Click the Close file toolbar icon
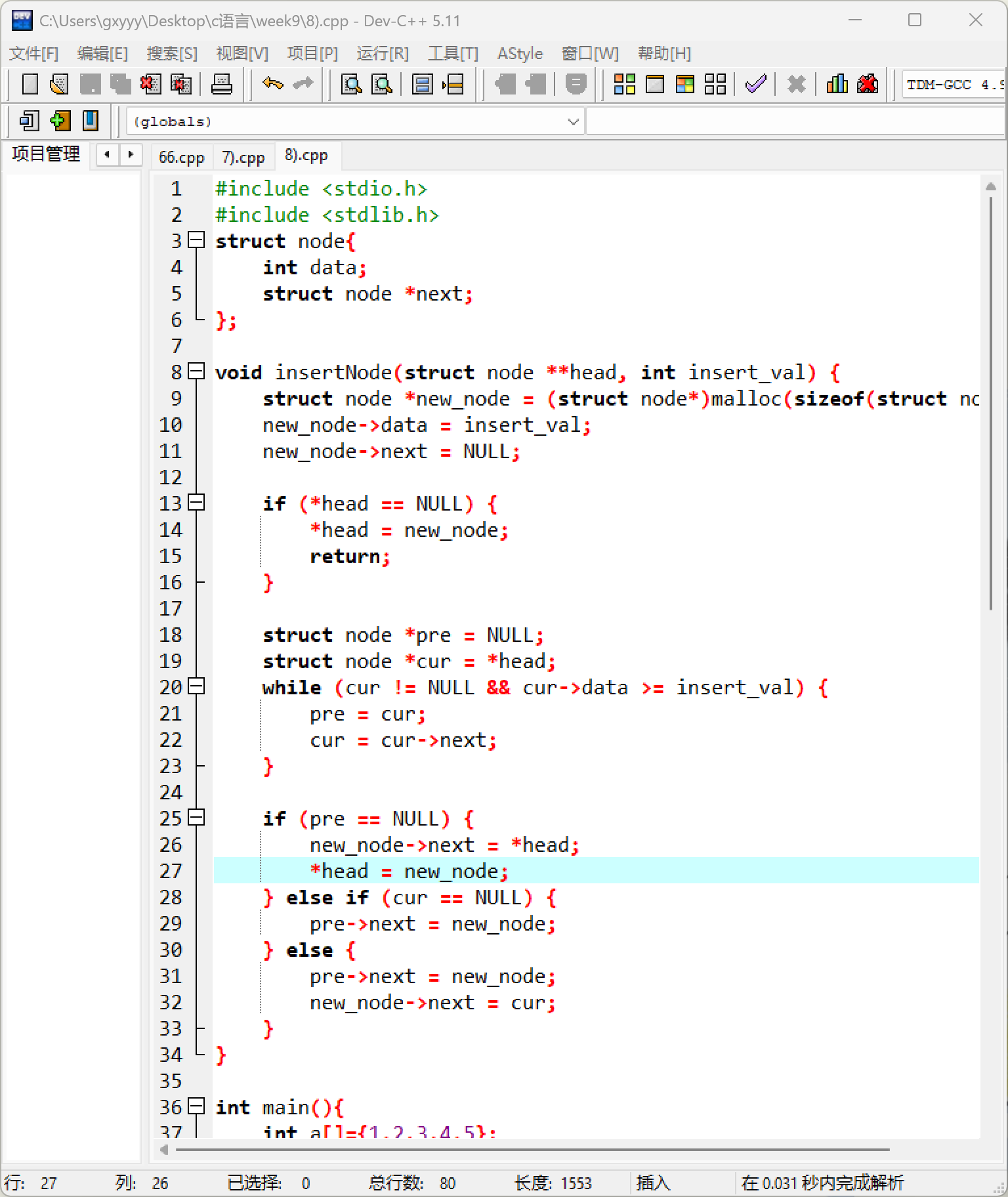 coord(150,84)
